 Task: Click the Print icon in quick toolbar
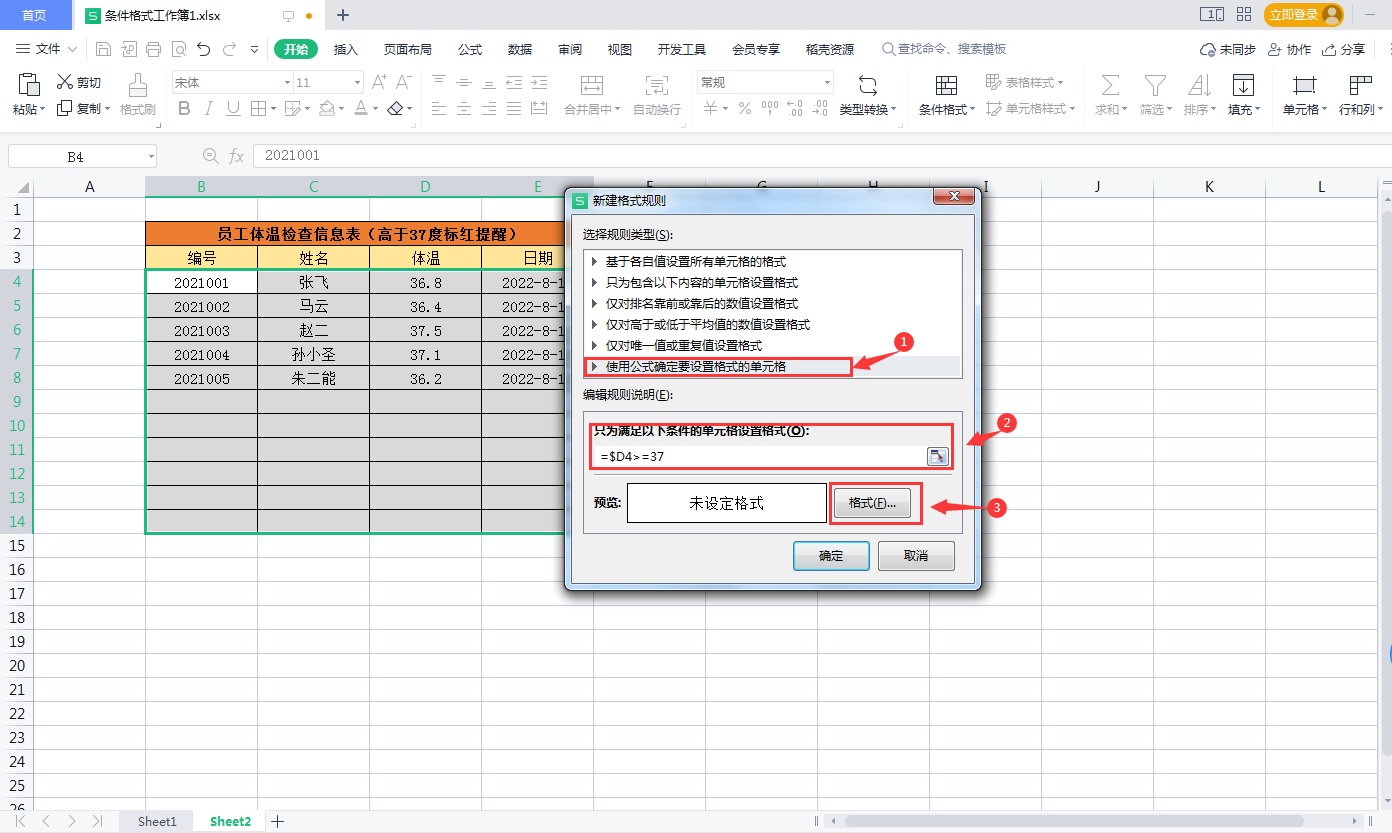[153, 49]
